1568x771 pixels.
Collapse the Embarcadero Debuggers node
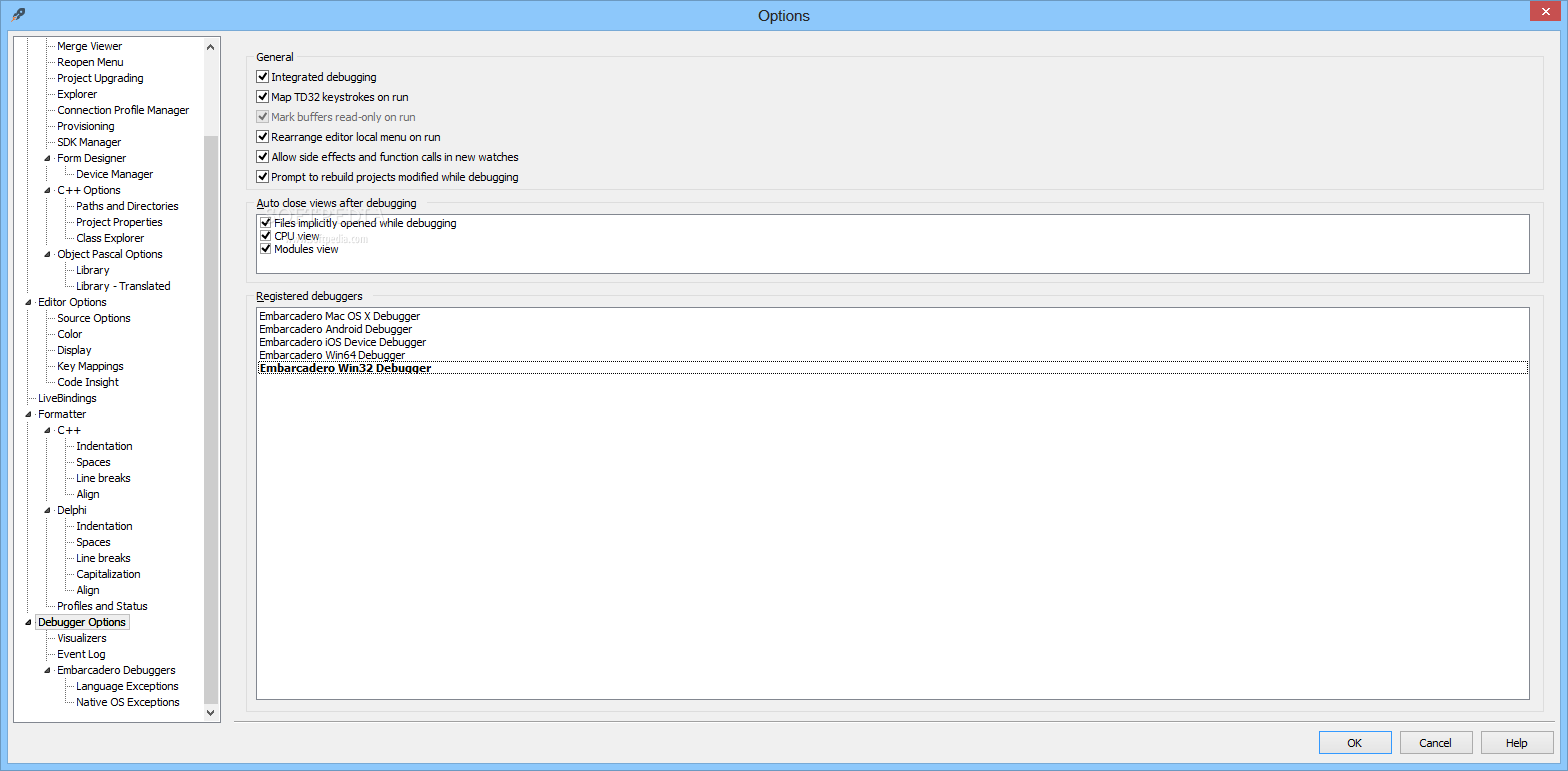pyautogui.click(x=48, y=670)
